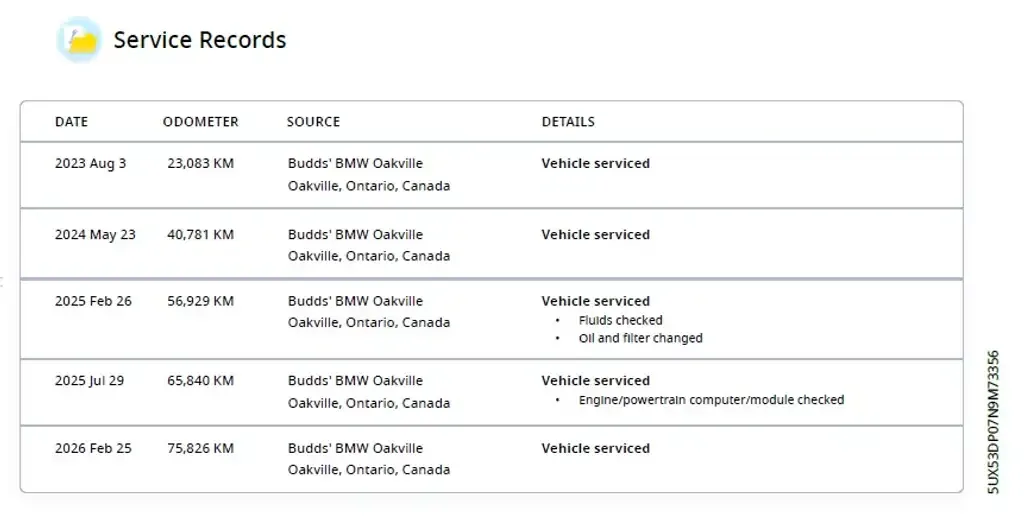Click the 23,083 KM odometer reading
The width and height of the screenshot is (1024, 526).
pyautogui.click(x=200, y=163)
